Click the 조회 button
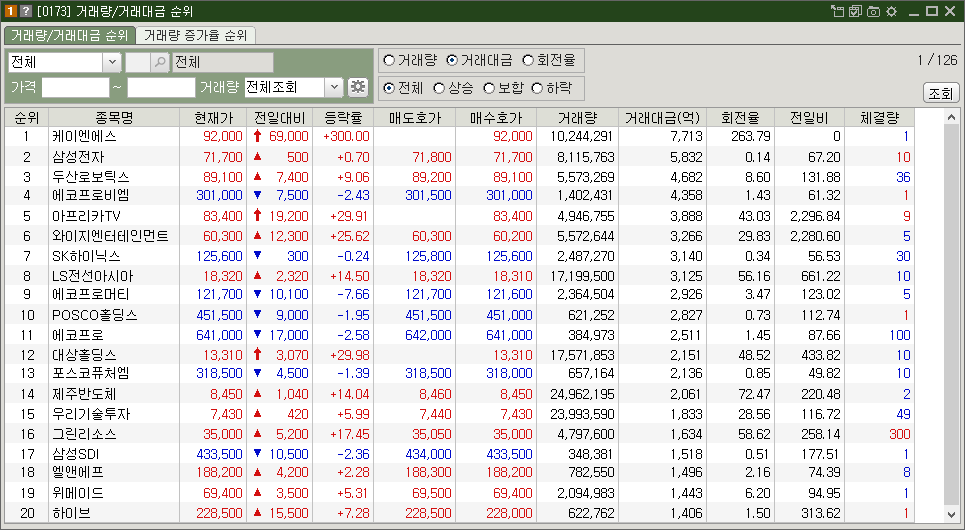The image size is (965, 530). point(941,93)
